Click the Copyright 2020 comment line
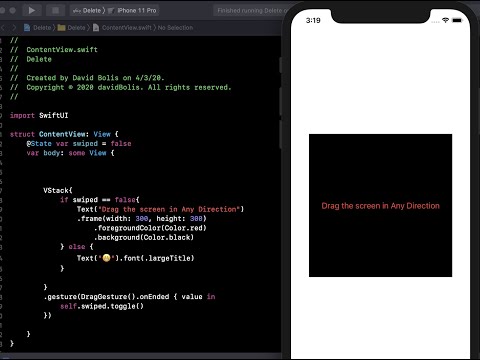Image resolution: width=480 pixels, height=360 pixels. (121, 87)
